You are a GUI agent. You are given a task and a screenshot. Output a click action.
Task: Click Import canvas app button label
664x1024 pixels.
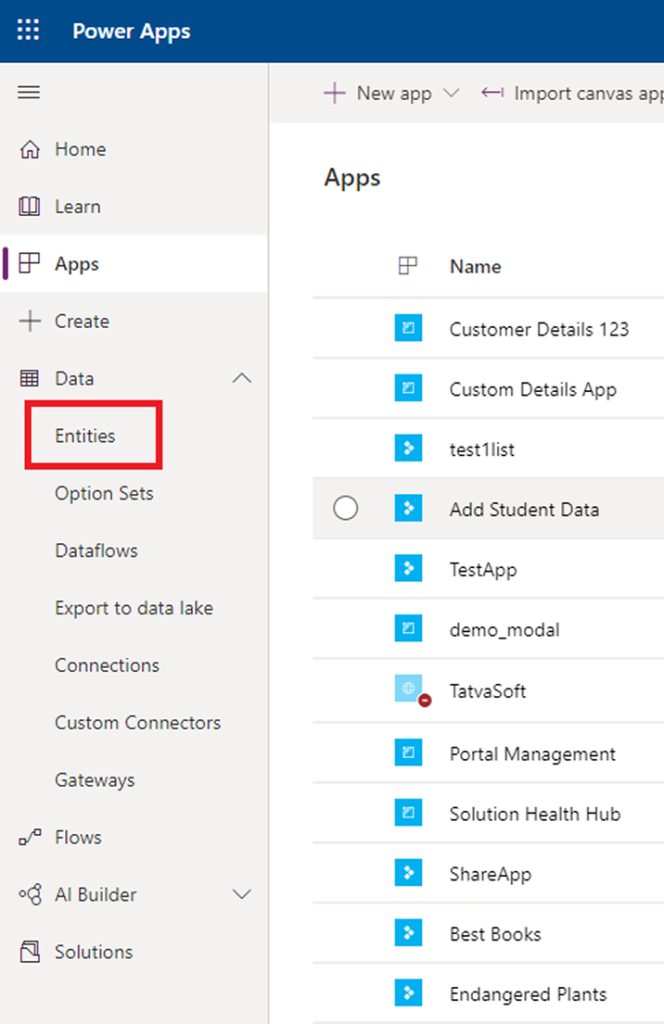pyautogui.click(x=589, y=94)
